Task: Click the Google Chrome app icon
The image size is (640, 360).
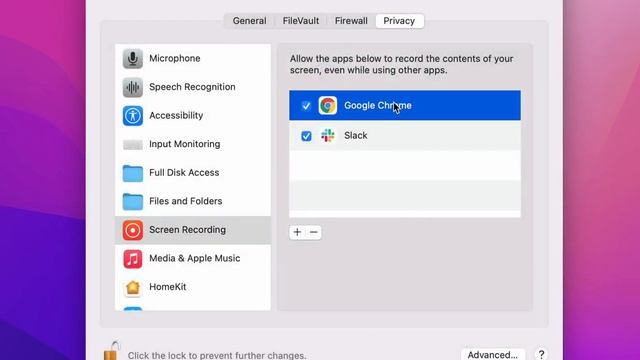Action: click(x=328, y=105)
